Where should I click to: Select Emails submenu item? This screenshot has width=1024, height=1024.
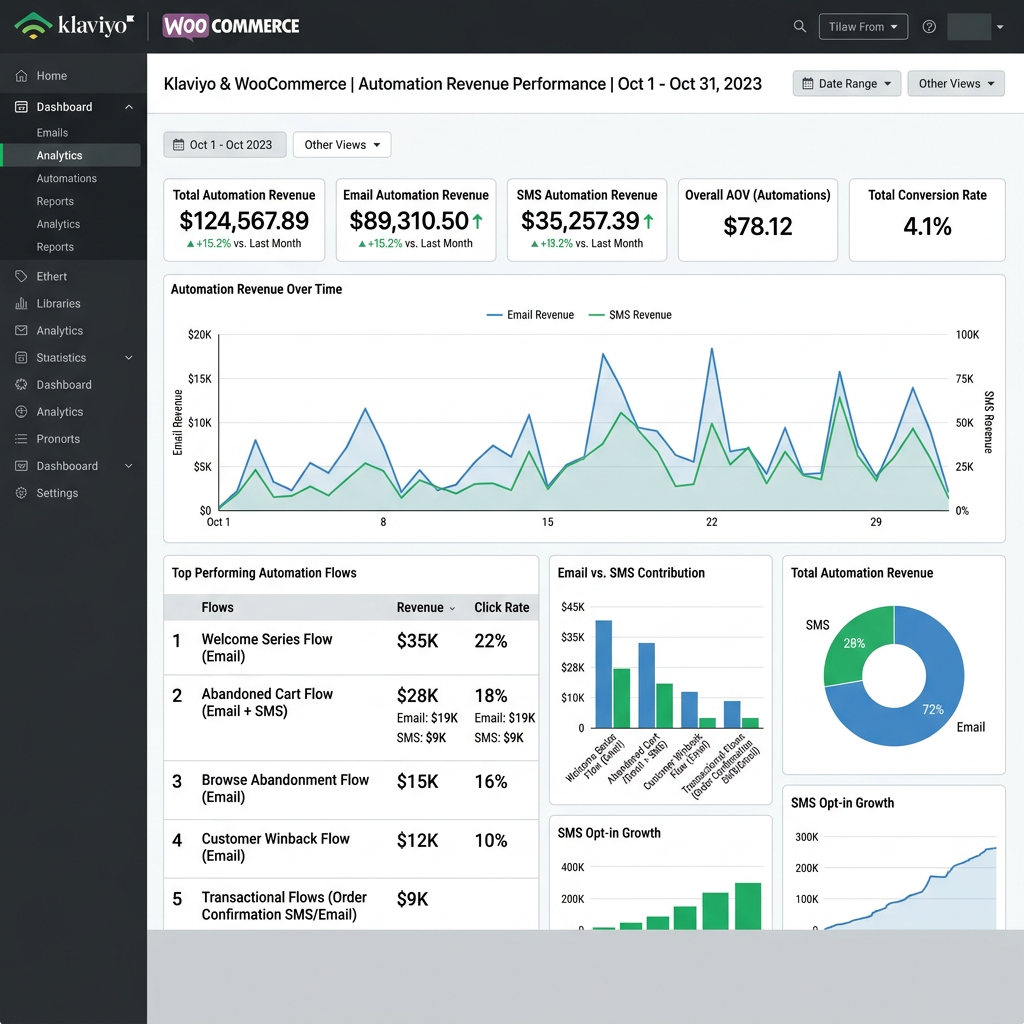point(52,133)
